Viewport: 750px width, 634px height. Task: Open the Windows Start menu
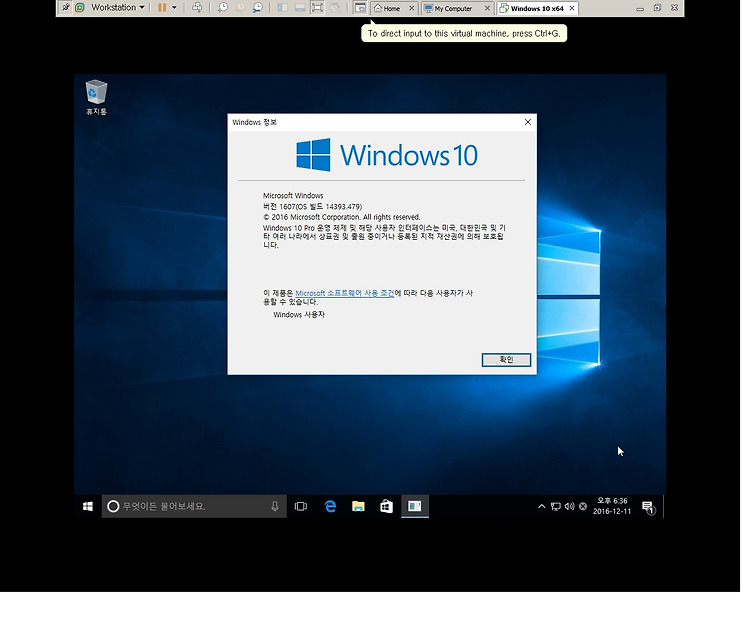(x=88, y=506)
